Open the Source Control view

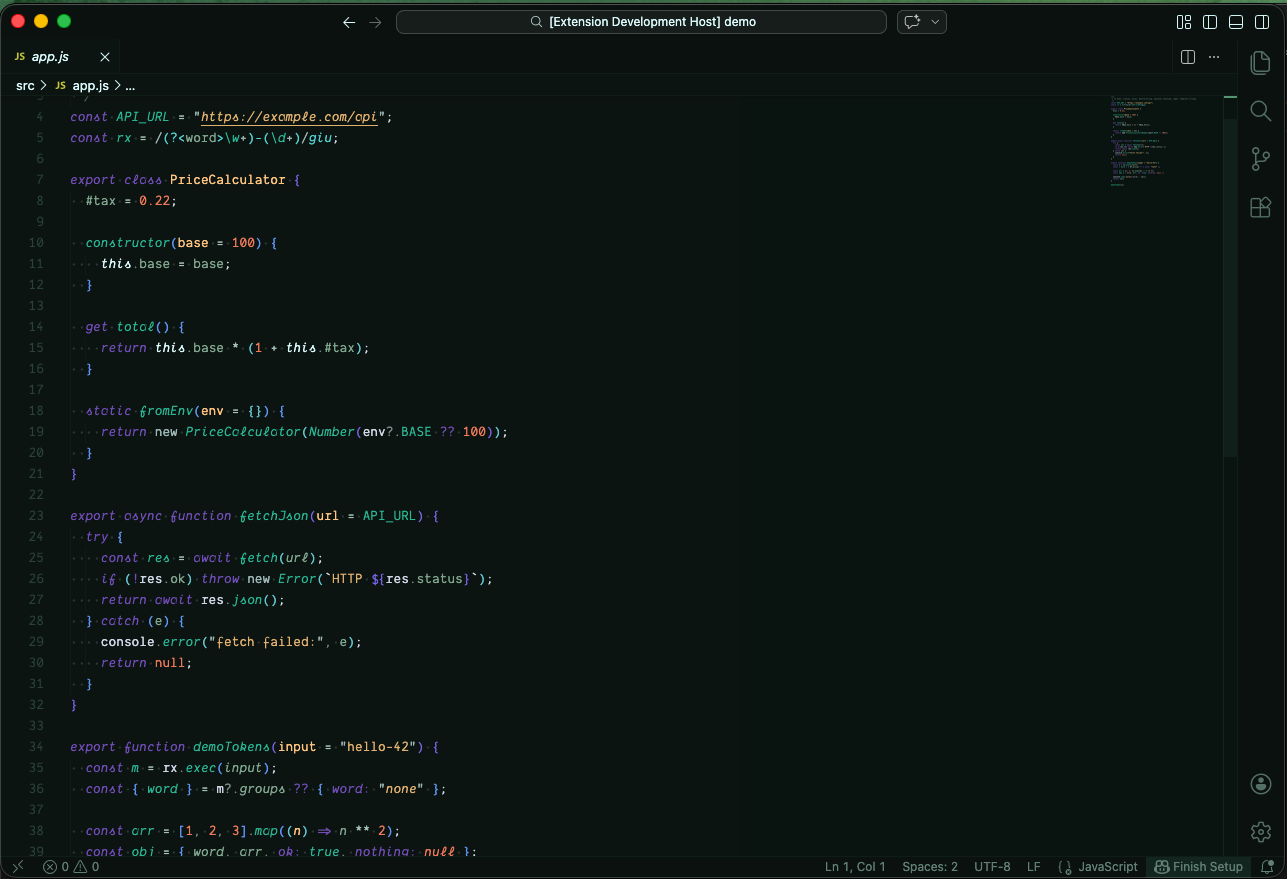1260,159
